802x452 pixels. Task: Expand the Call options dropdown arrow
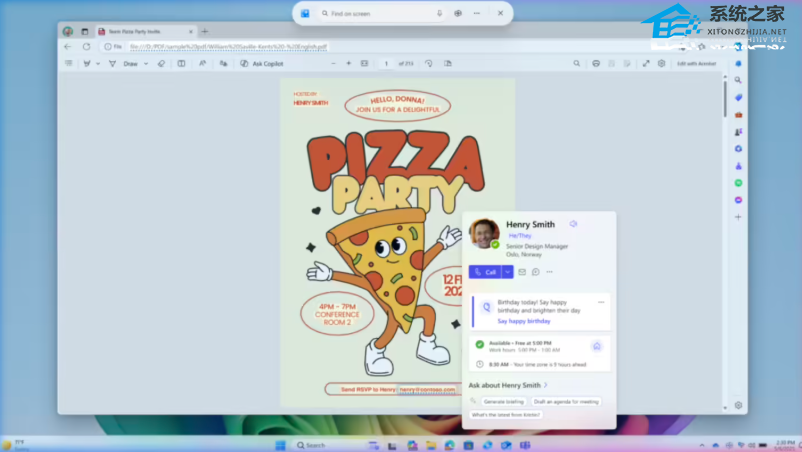click(508, 272)
